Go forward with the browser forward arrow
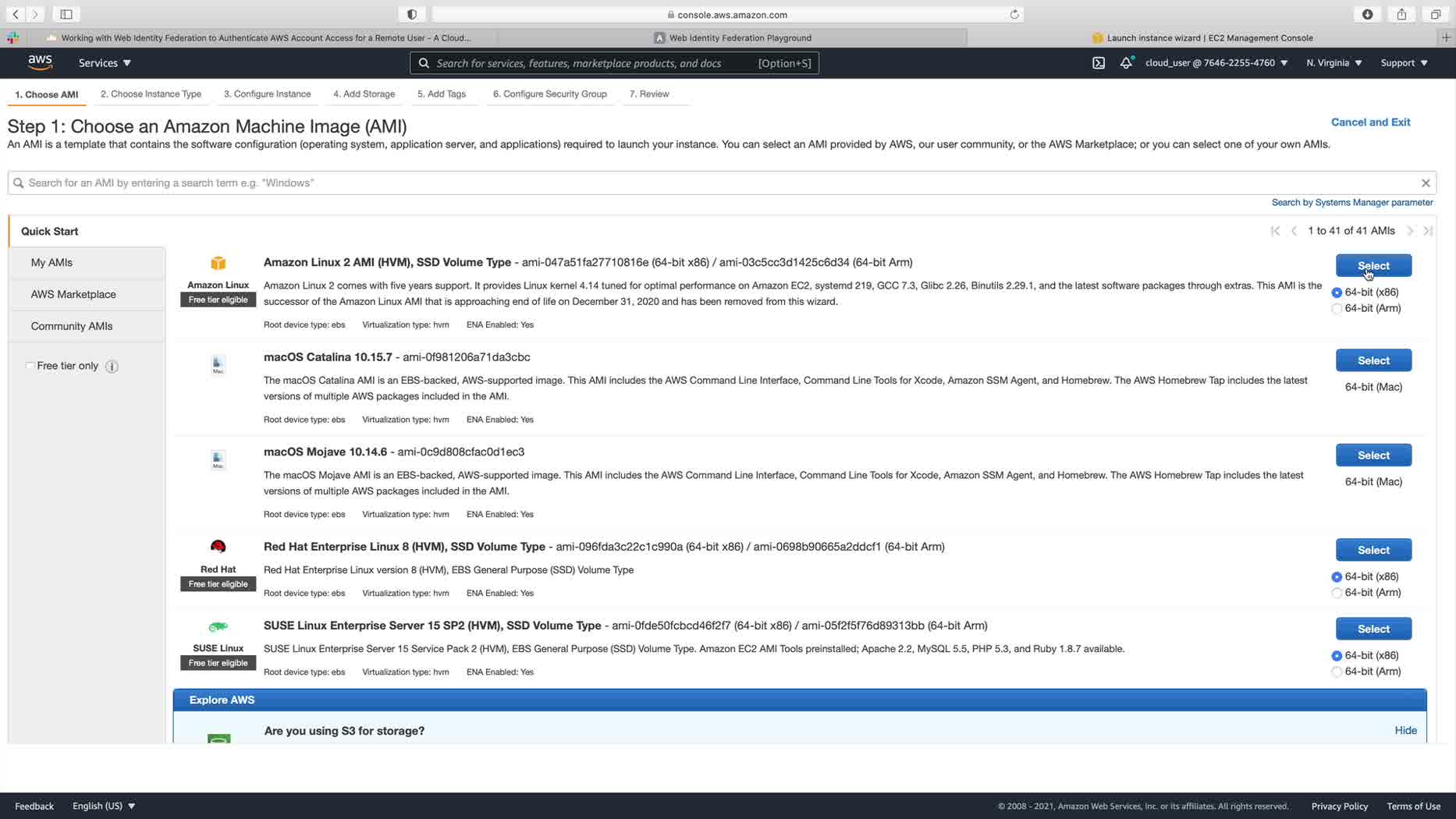Image resolution: width=1456 pixels, height=819 pixels. click(35, 14)
